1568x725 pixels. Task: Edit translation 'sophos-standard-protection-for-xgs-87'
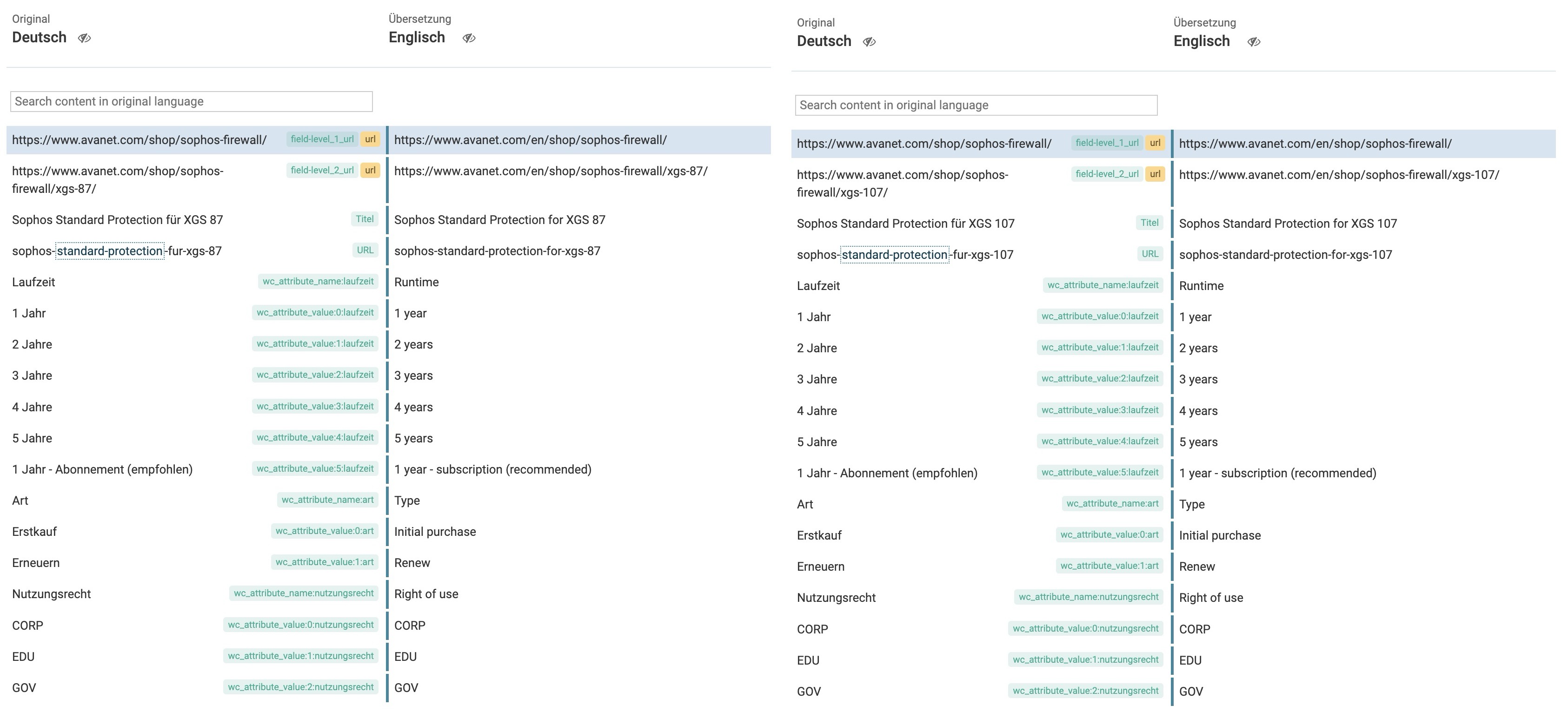(x=497, y=250)
